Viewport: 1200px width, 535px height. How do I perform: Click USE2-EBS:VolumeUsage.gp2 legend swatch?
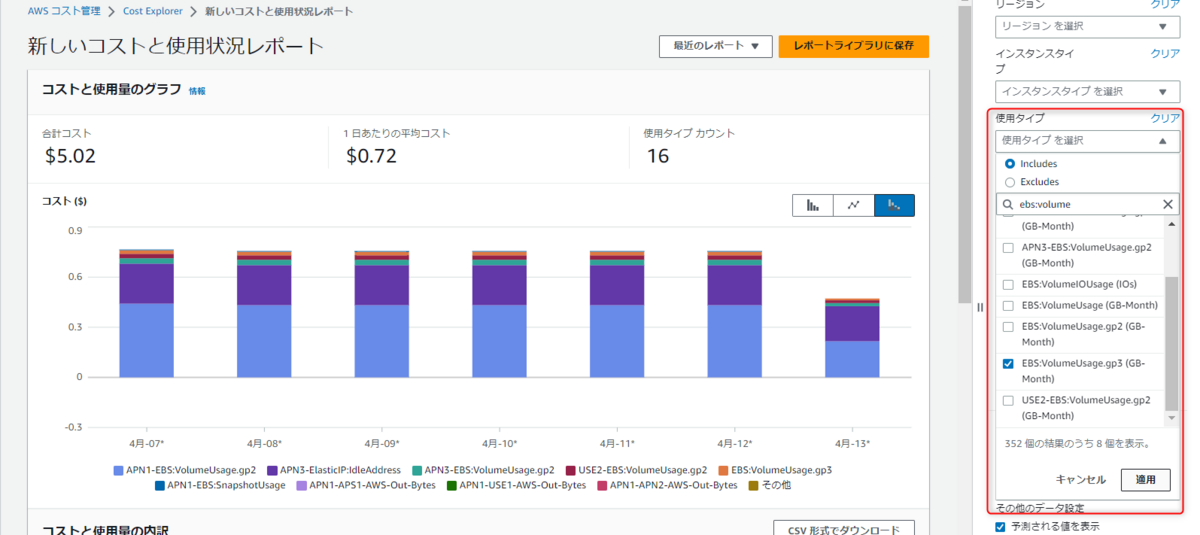(x=570, y=469)
